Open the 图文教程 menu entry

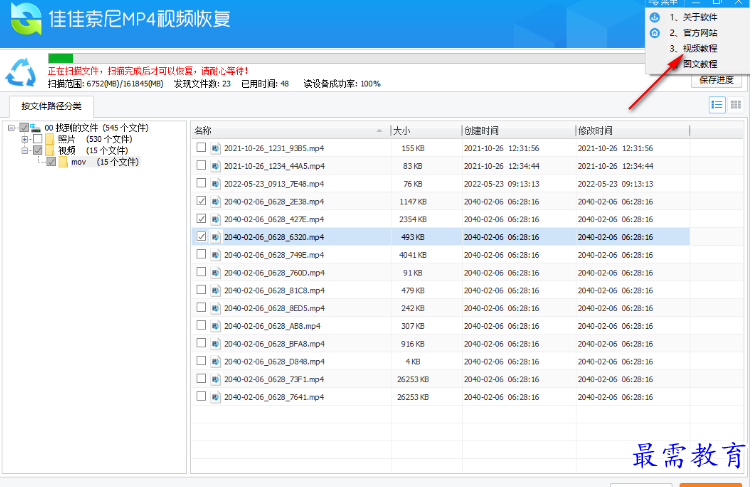(700, 64)
